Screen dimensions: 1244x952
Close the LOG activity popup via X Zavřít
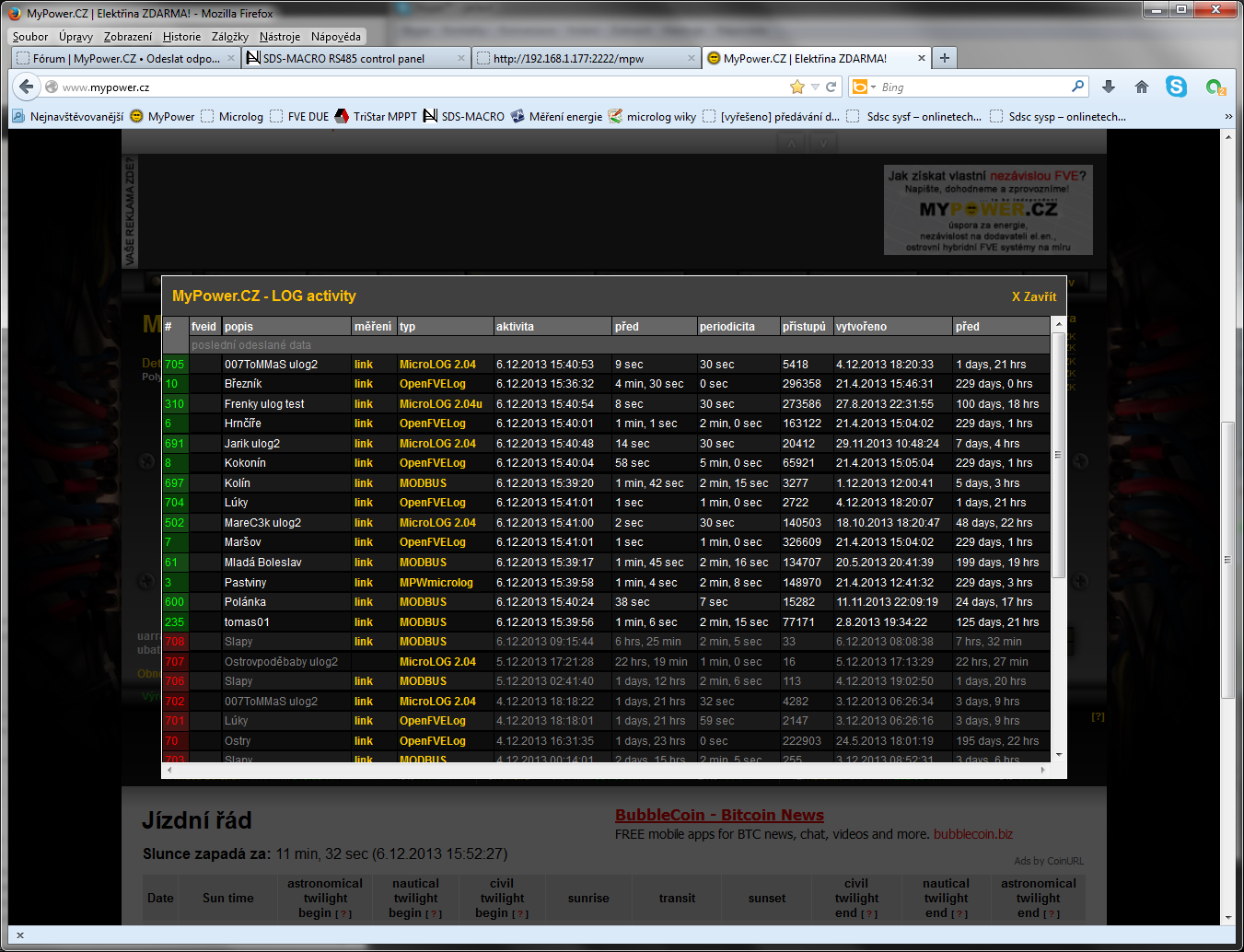tap(1034, 296)
